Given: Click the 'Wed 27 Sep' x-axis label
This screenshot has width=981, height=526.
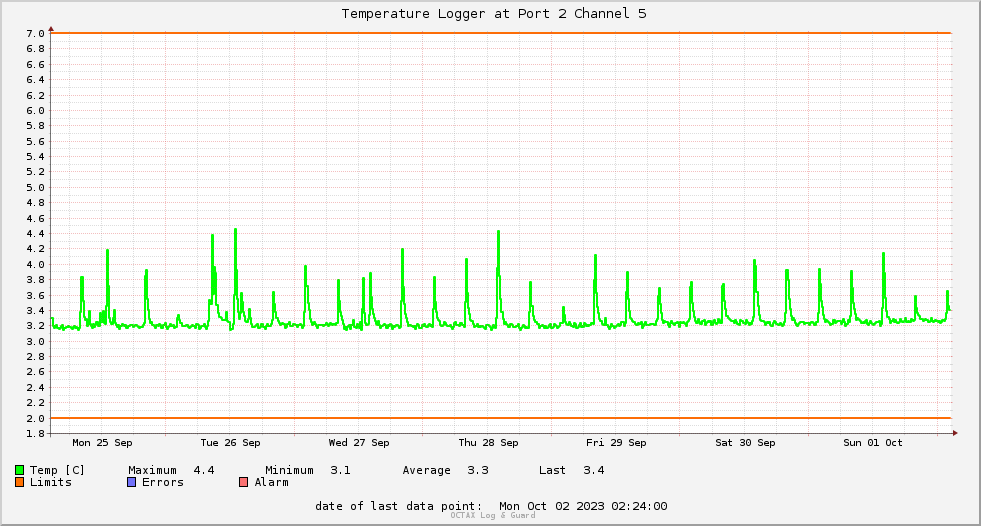Looking at the screenshot, I should pos(358,443).
